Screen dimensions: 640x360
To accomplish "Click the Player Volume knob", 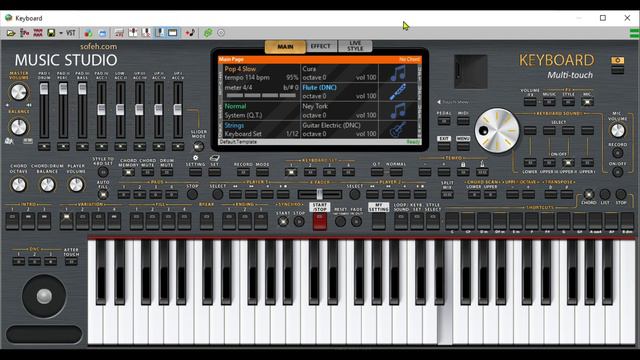I will click(76, 185).
